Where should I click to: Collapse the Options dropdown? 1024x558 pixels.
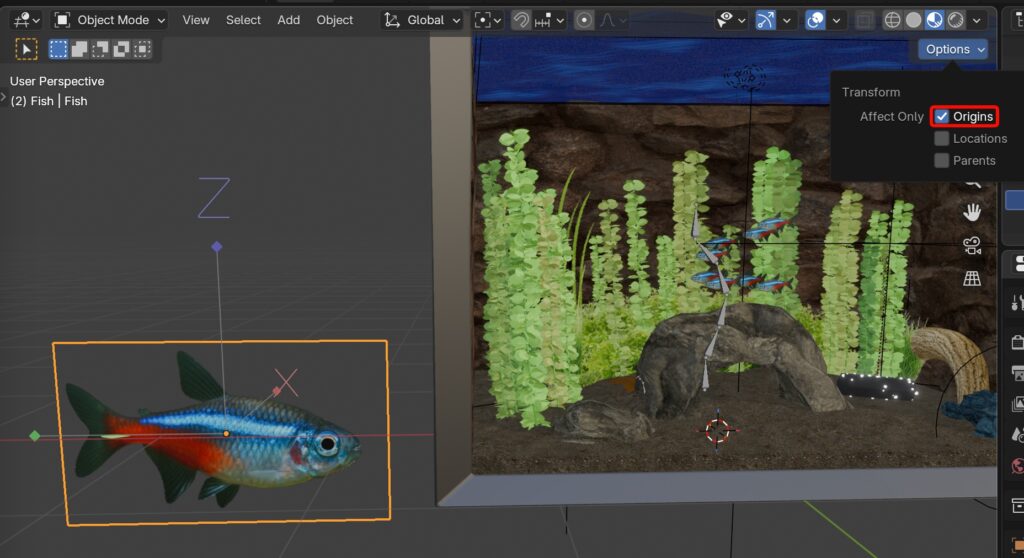click(x=953, y=49)
